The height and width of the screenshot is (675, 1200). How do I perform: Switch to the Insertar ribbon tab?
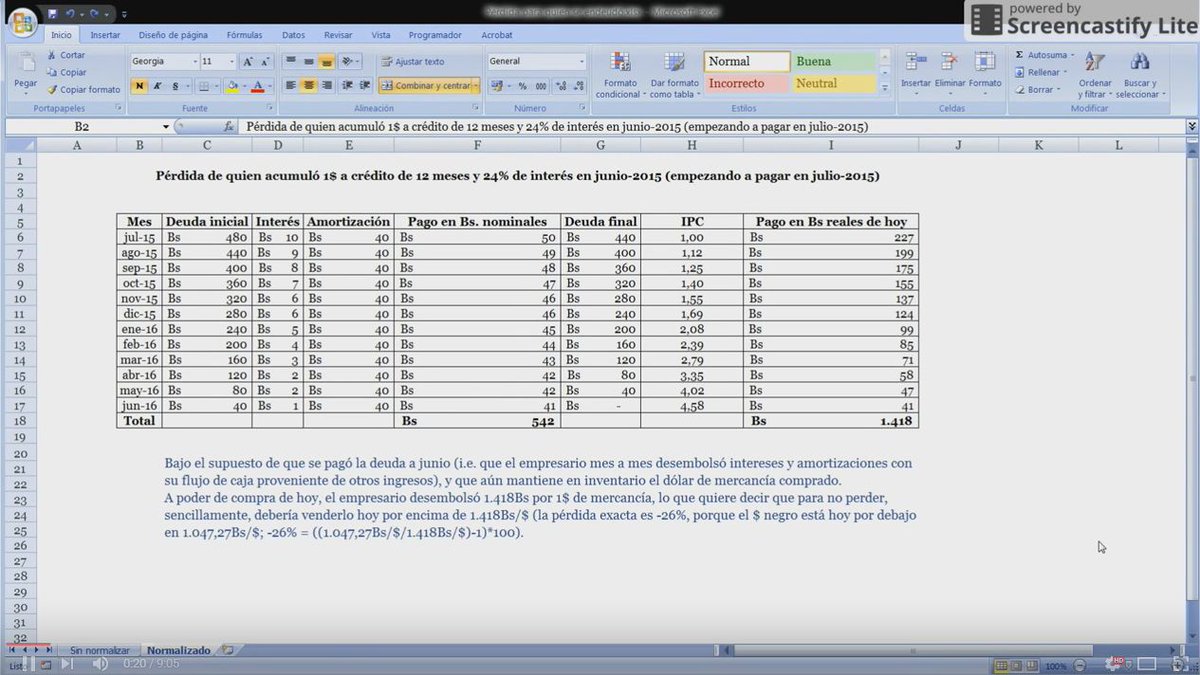click(x=105, y=35)
